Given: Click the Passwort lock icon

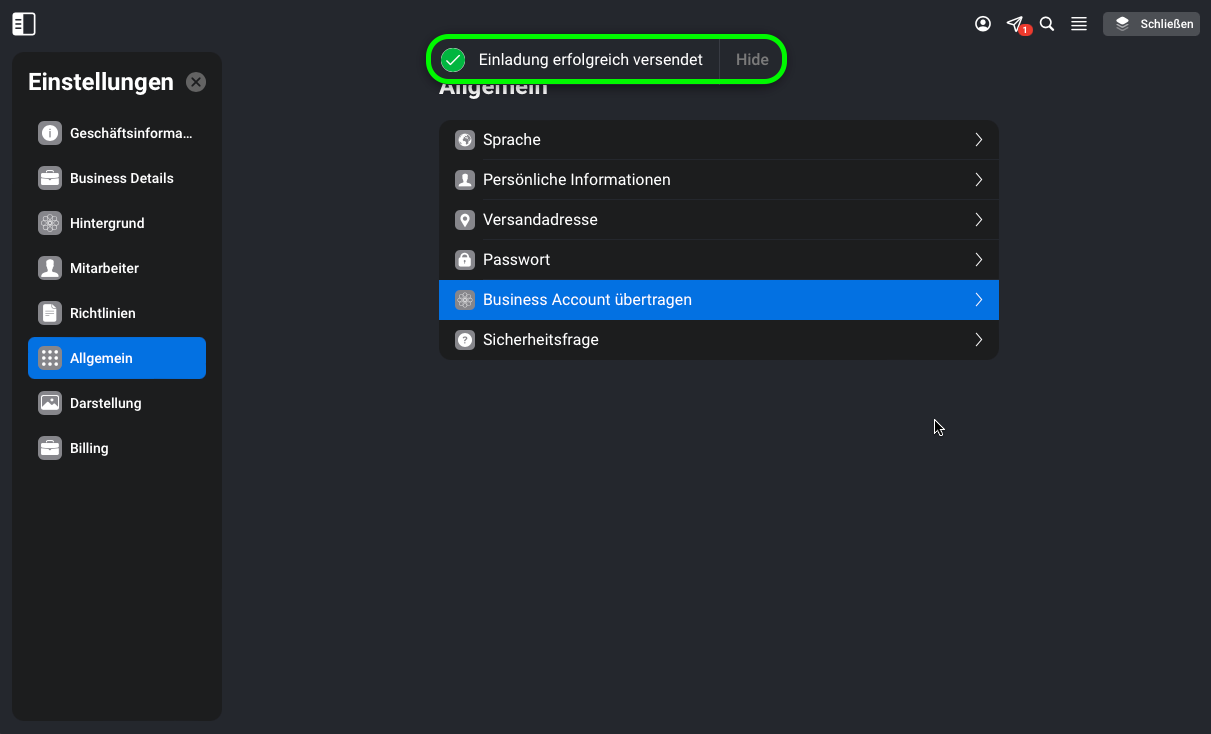Looking at the screenshot, I should [464, 260].
